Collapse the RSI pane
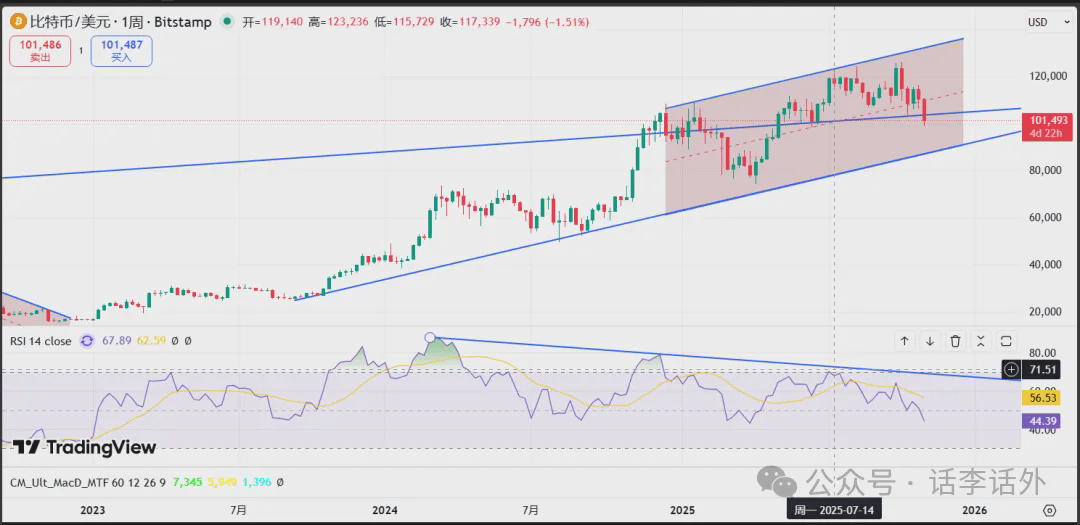The image size is (1080, 525). point(980,341)
